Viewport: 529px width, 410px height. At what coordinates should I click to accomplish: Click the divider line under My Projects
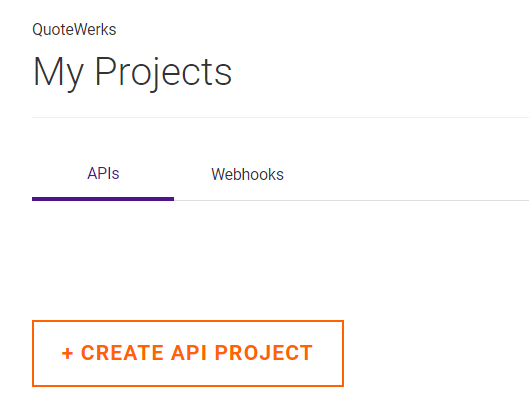point(280,117)
